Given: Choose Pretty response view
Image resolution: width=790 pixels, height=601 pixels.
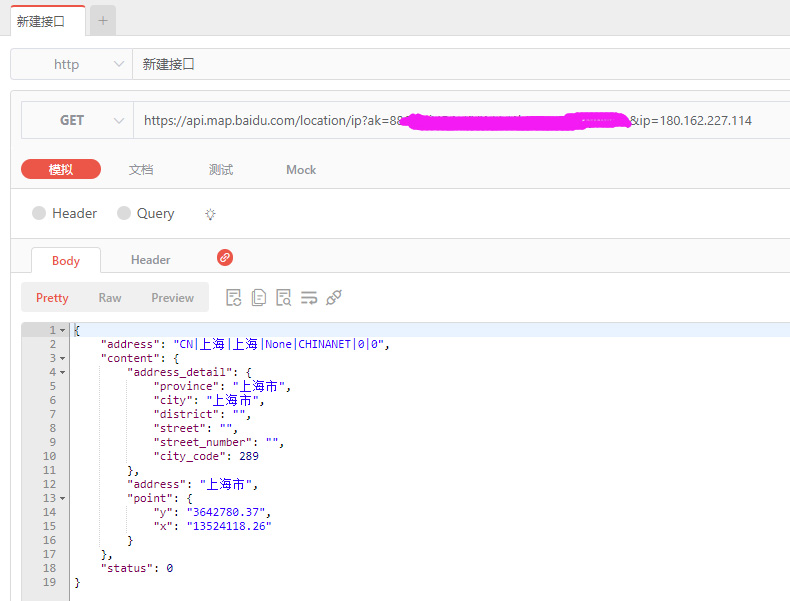Looking at the screenshot, I should pos(52,298).
